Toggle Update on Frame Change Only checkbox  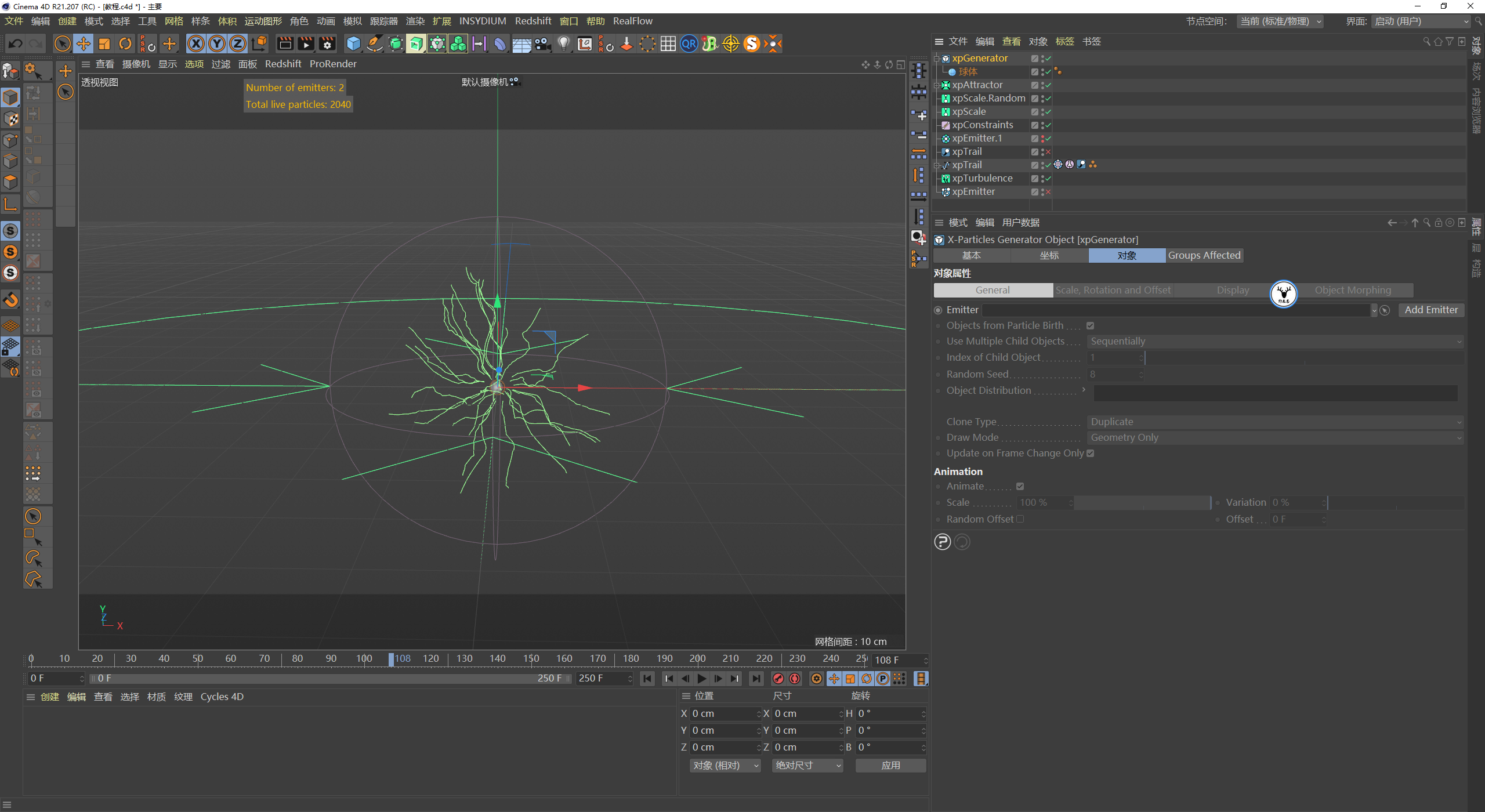click(x=1091, y=454)
